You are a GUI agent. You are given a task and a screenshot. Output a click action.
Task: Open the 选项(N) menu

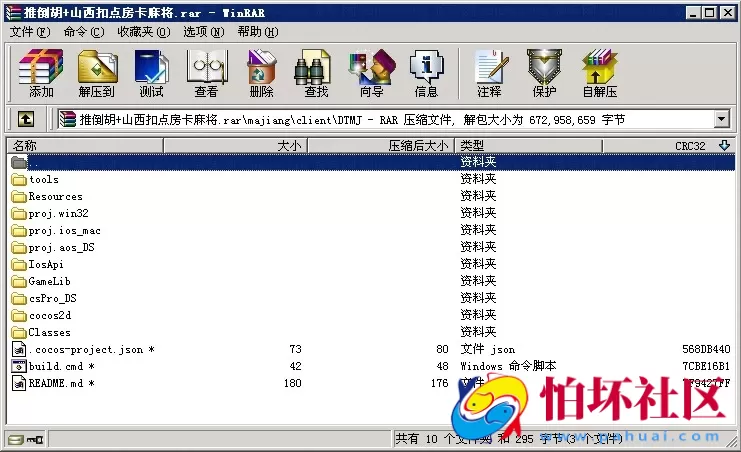point(204,32)
